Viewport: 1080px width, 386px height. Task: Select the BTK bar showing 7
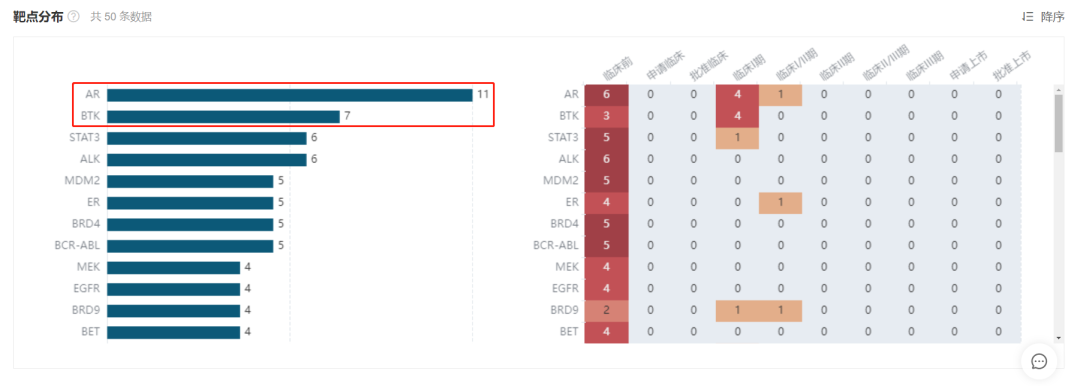[x=223, y=116]
